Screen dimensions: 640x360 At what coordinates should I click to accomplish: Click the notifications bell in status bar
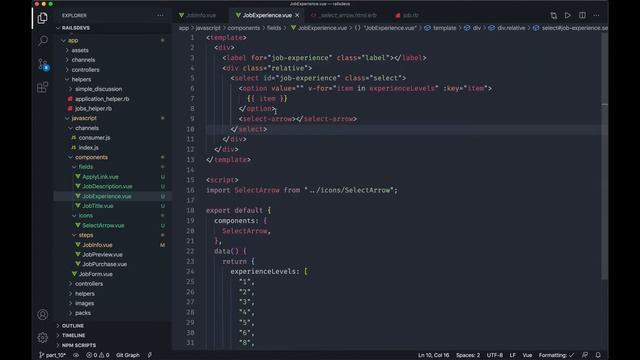point(598,355)
